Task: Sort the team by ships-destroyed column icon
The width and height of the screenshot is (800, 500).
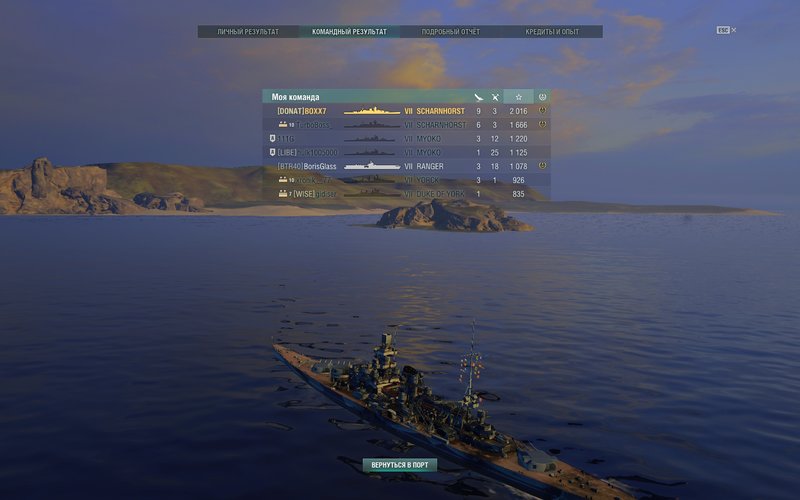Action: (x=478, y=97)
